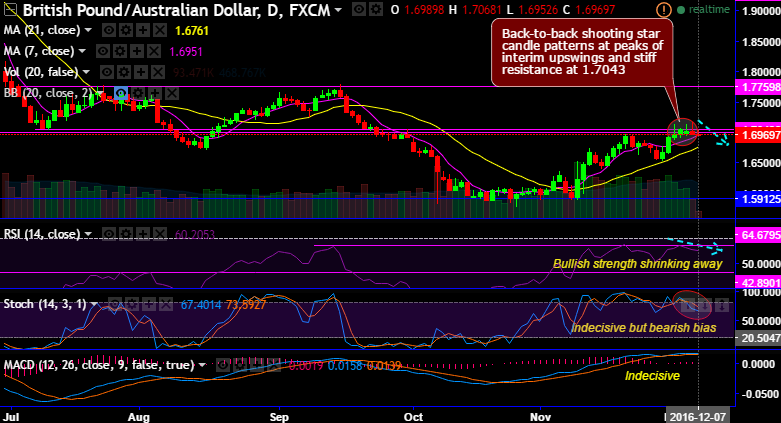Select 'Bullish strength shrinking away' annotation
This screenshot has width=781, height=423.
pos(638,264)
